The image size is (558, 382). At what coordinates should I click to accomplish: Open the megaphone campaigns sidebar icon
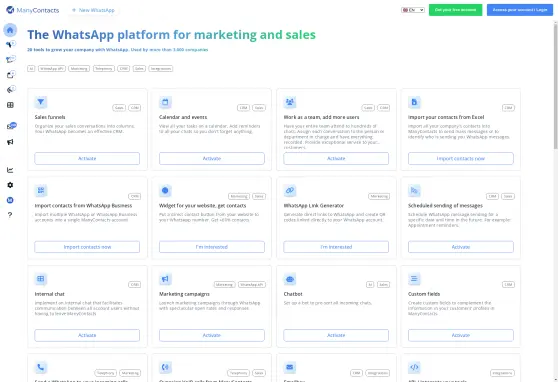[x=10, y=142]
